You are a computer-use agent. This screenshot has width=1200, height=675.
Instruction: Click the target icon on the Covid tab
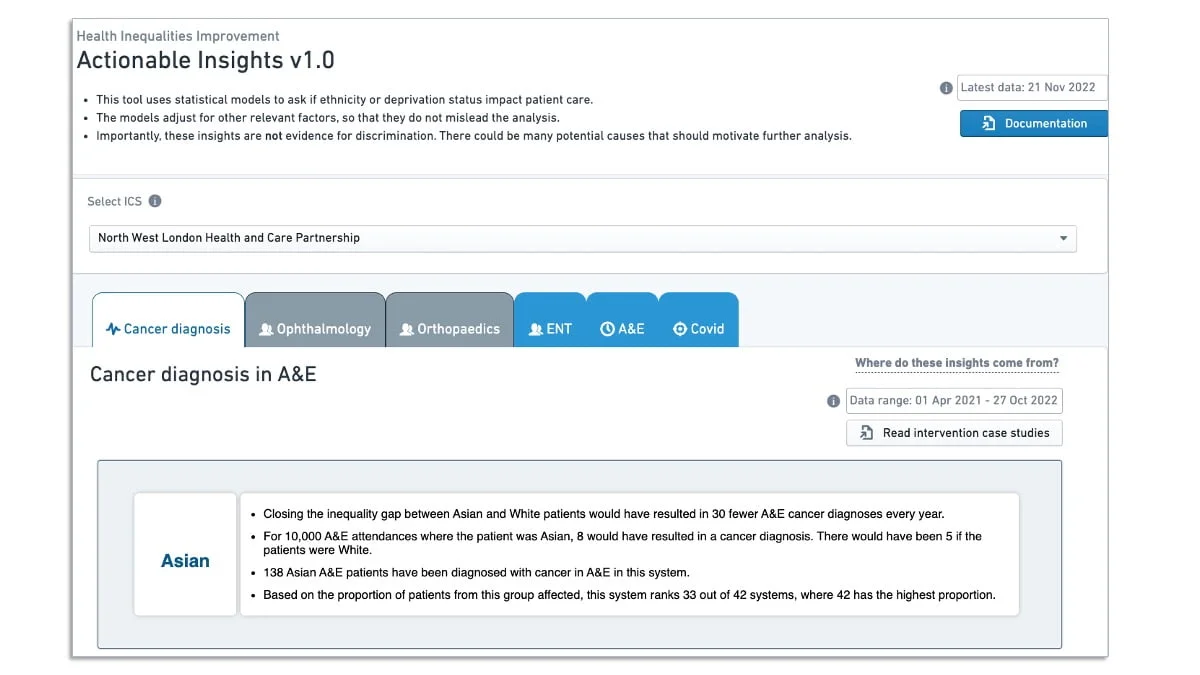(x=680, y=329)
